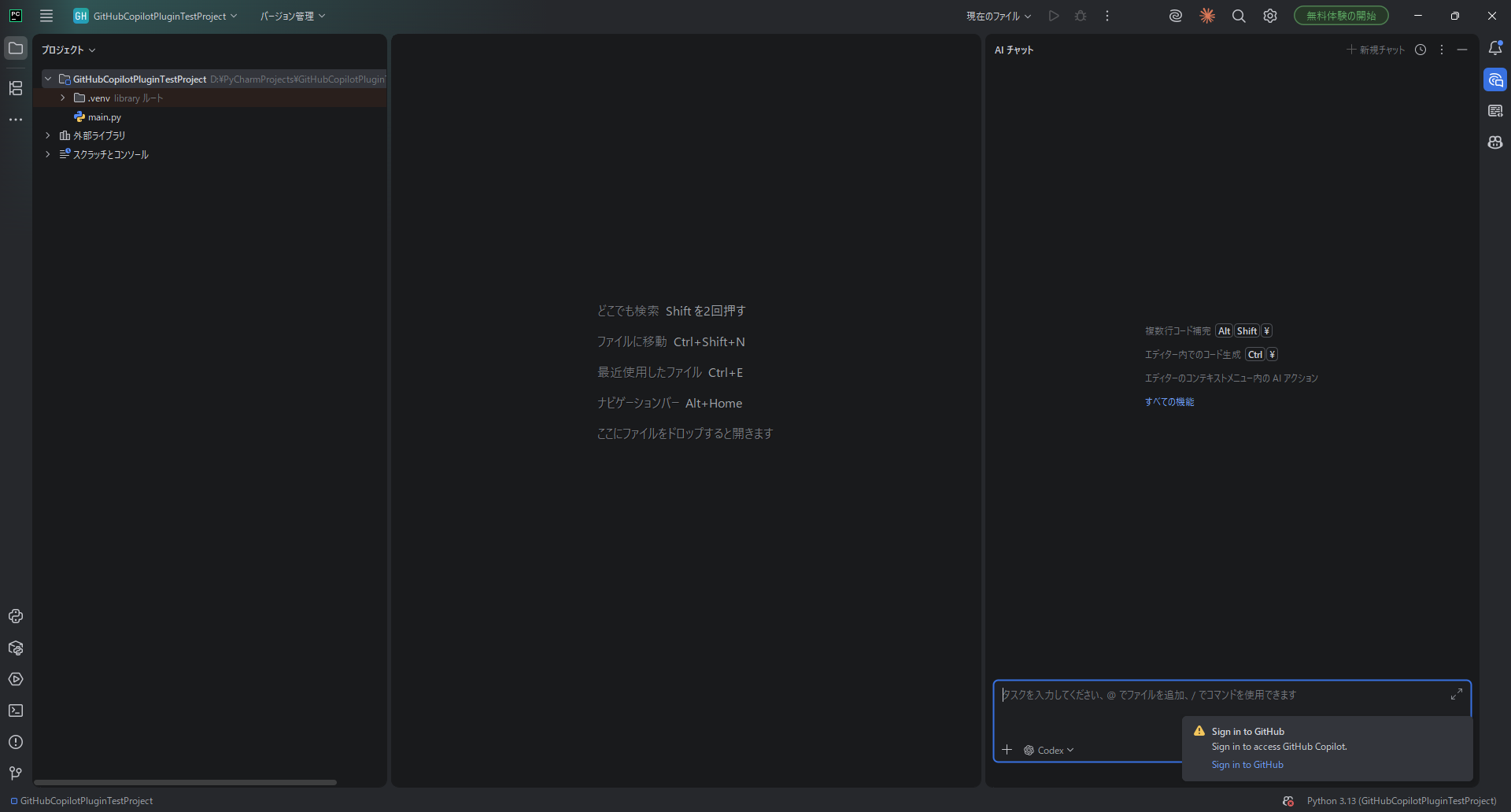Open the Codex model dropdown
The width and height of the screenshot is (1511, 812).
coord(1049,750)
